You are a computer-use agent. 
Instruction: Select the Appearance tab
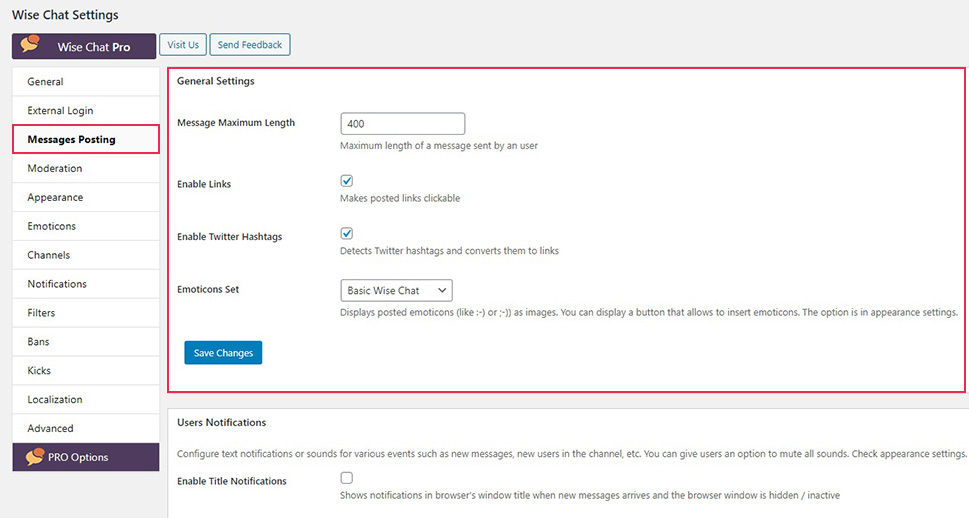point(86,197)
